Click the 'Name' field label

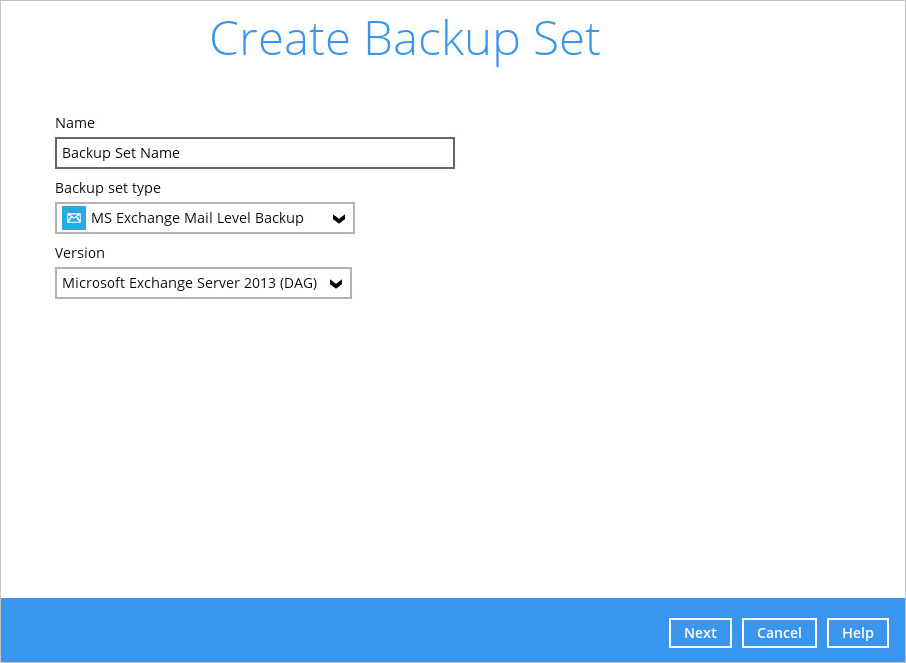[75, 123]
